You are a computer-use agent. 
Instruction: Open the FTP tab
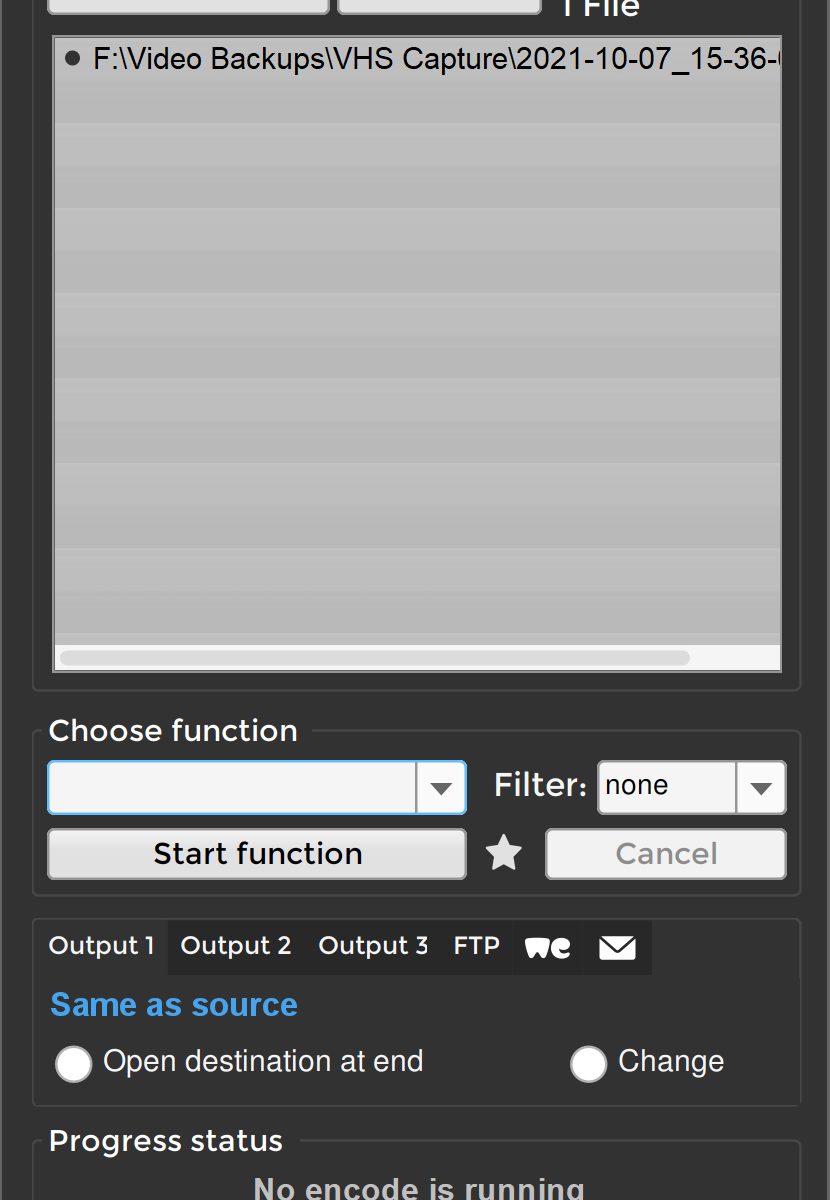click(476, 946)
